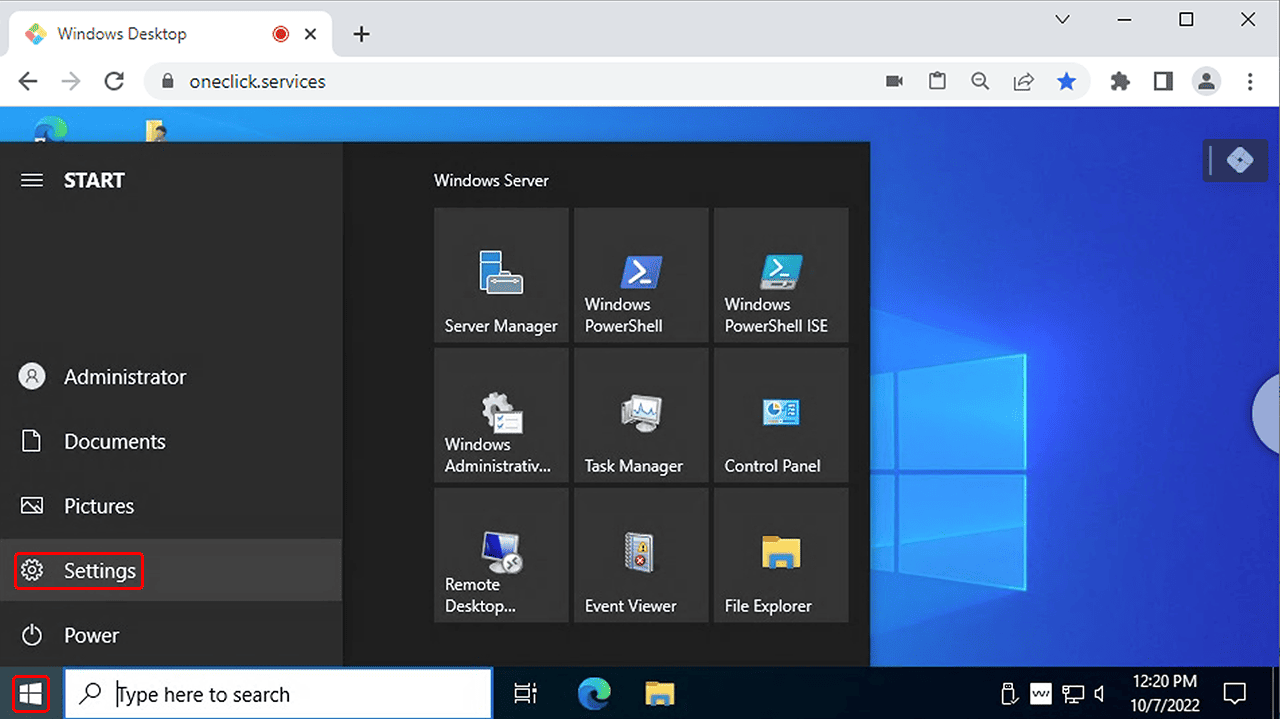Open Windows PowerShell ISE tile
1280x719 pixels.
click(781, 275)
